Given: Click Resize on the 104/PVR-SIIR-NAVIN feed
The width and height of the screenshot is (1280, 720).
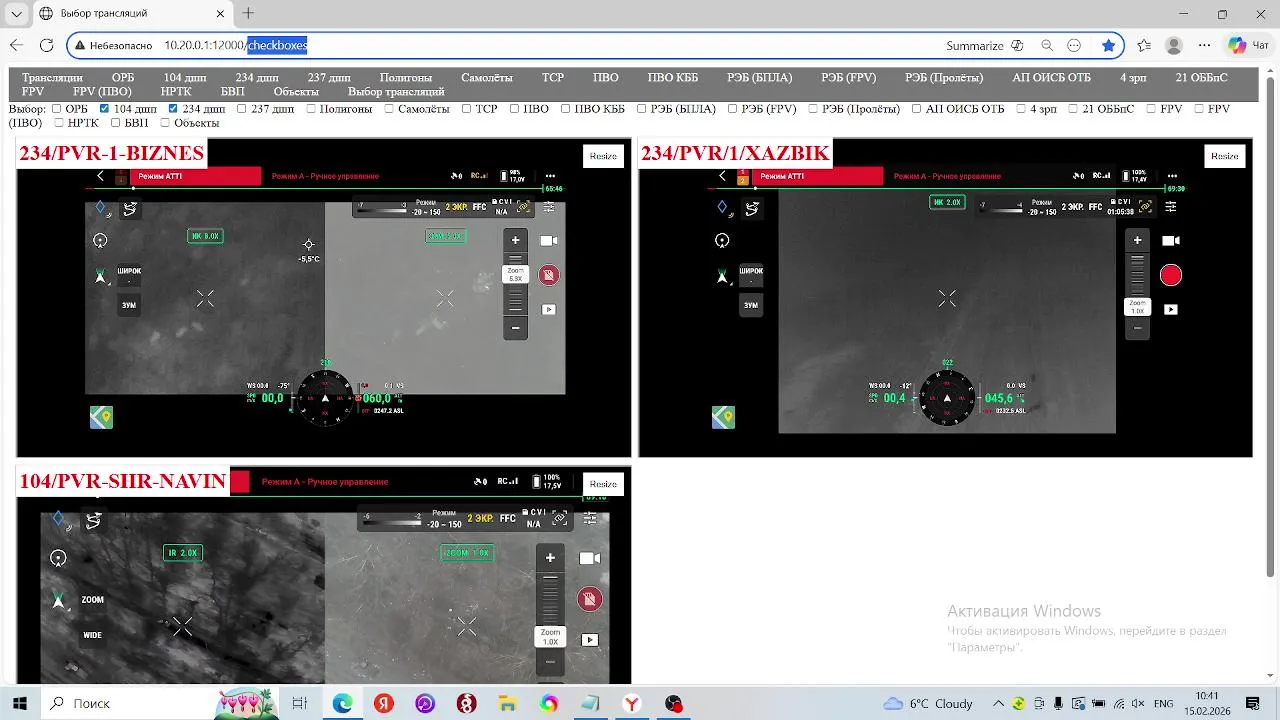Looking at the screenshot, I should (603, 484).
